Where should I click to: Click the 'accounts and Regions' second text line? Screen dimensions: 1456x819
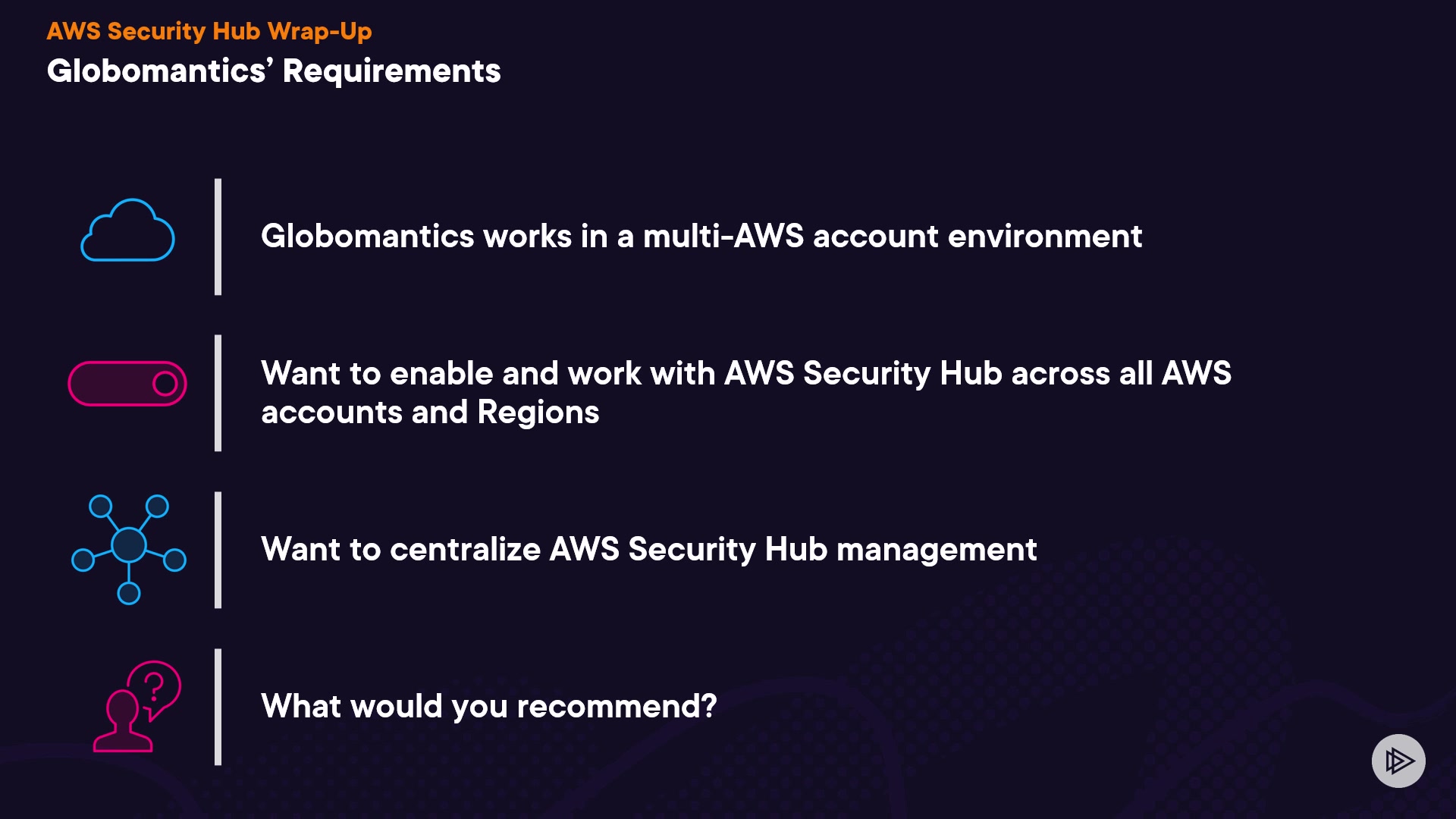[x=430, y=413]
